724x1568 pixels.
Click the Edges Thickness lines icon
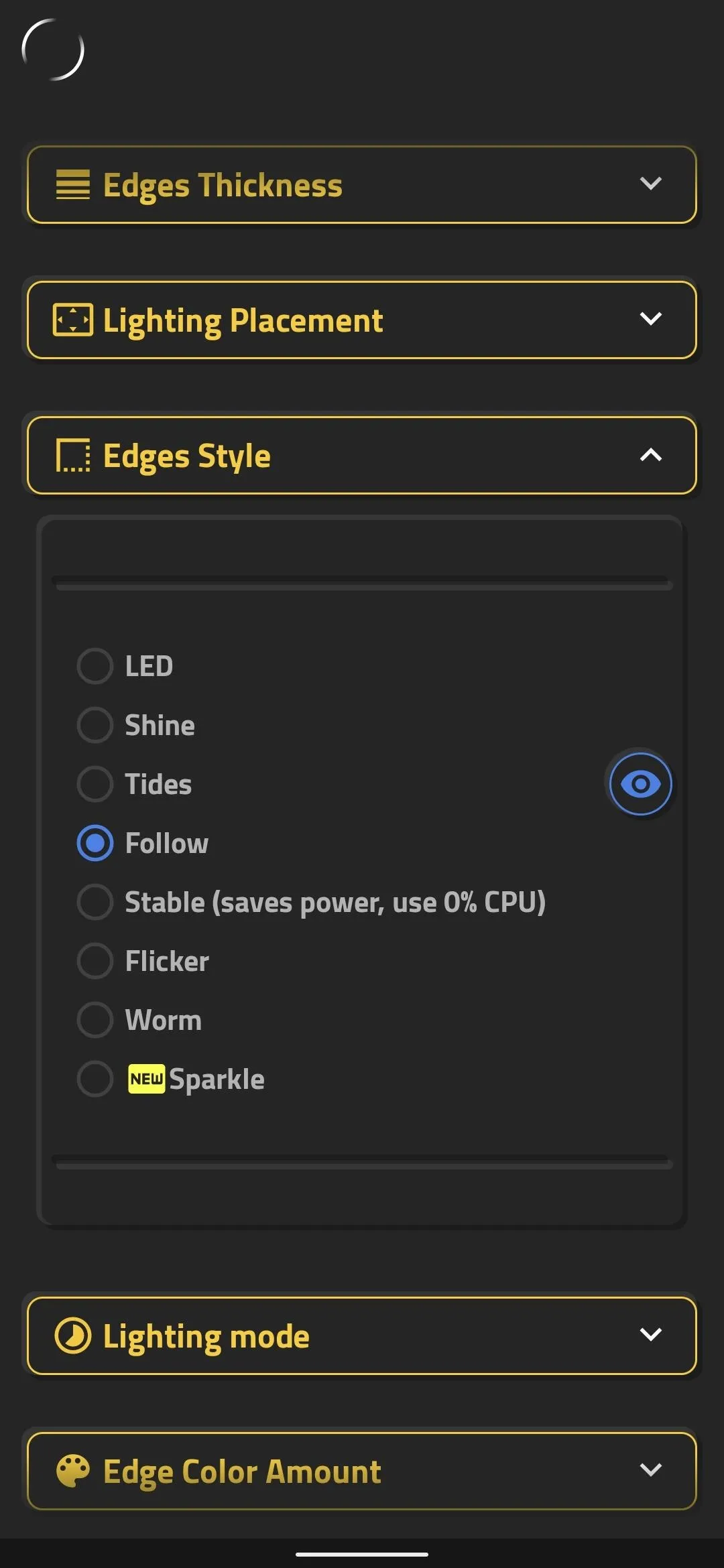(72, 185)
